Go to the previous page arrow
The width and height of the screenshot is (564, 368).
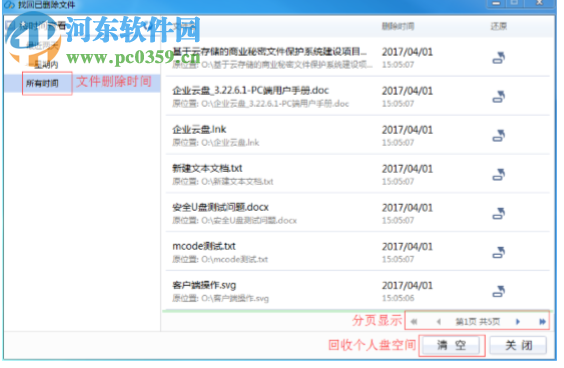[x=438, y=322]
